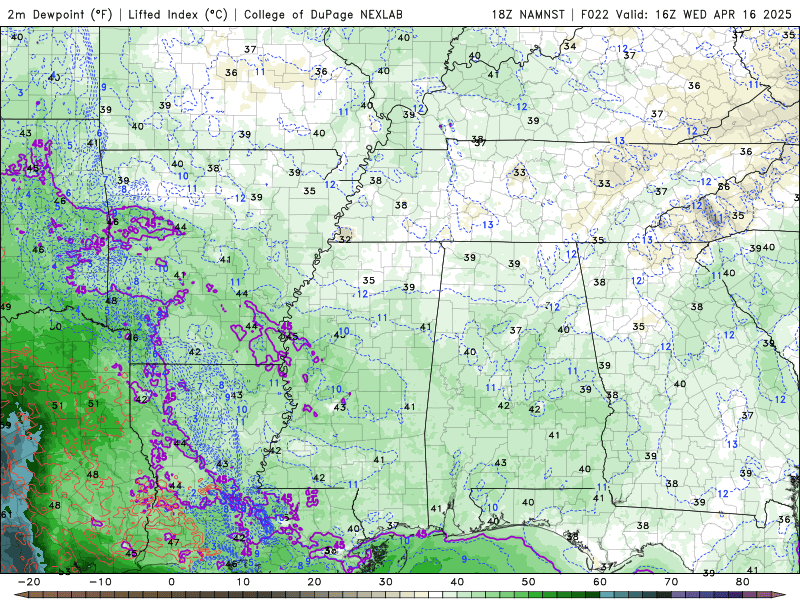This screenshot has height=600, width=800.
Task: Click the 30 label on the color scale
Action: pos(386,582)
